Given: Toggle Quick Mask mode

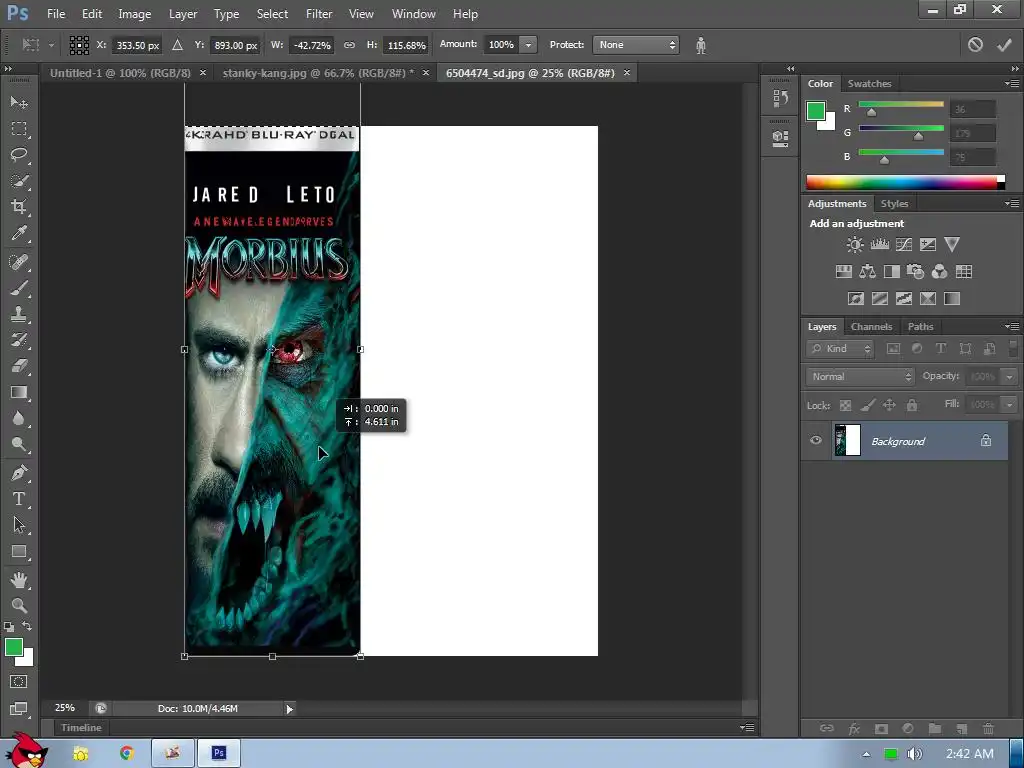Looking at the screenshot, I should (x=19, y=682).
